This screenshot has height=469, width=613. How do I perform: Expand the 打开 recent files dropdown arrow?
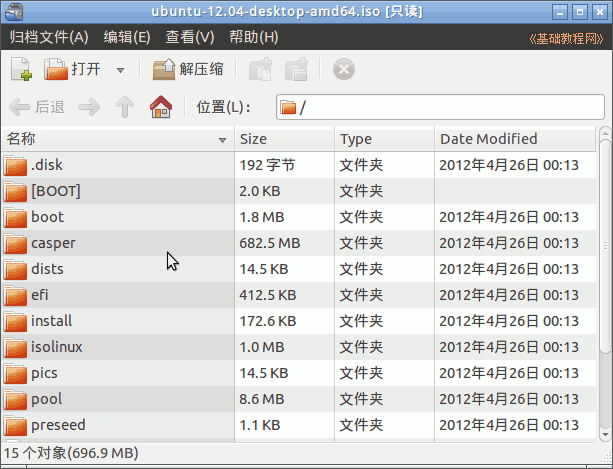pyautogui.click(x=120, y=70)
